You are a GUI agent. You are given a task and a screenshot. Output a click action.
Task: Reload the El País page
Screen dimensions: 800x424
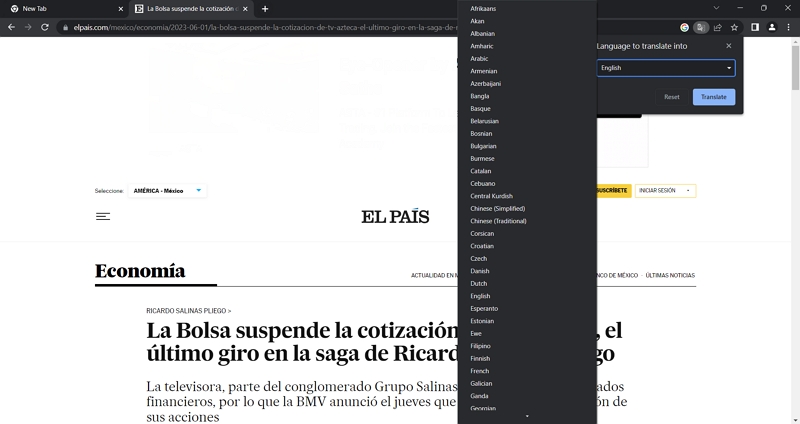45,27
